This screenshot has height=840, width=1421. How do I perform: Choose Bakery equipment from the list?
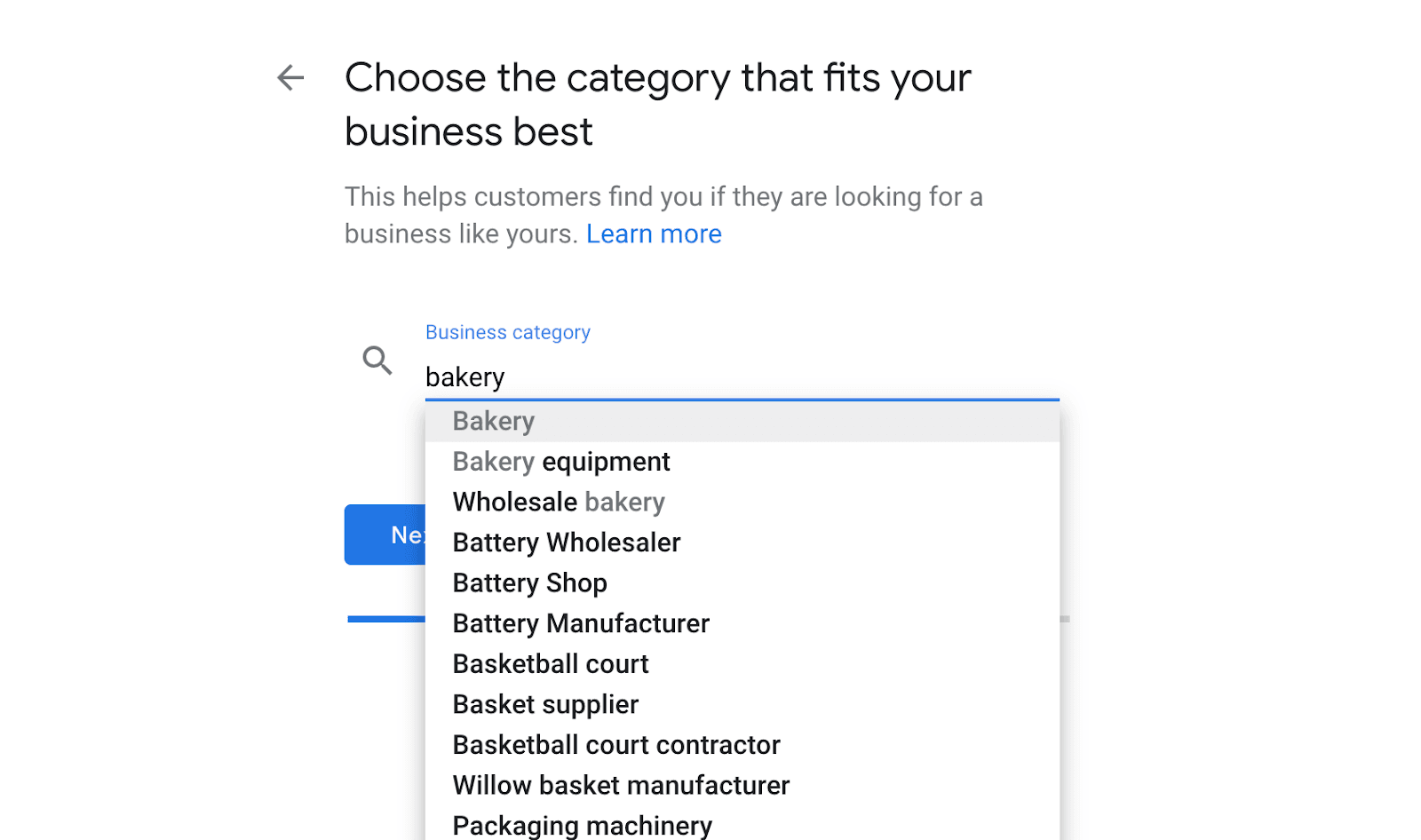click(561, 462)
